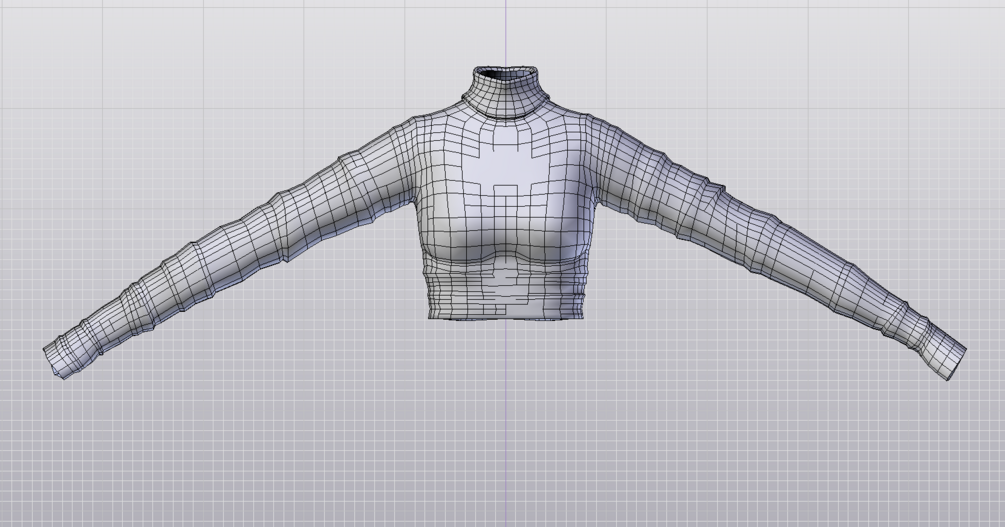This screenshot has height=527, width=1005.
Task: Click the turtleneck collar opening of the mesh
Action: [505, 74]
